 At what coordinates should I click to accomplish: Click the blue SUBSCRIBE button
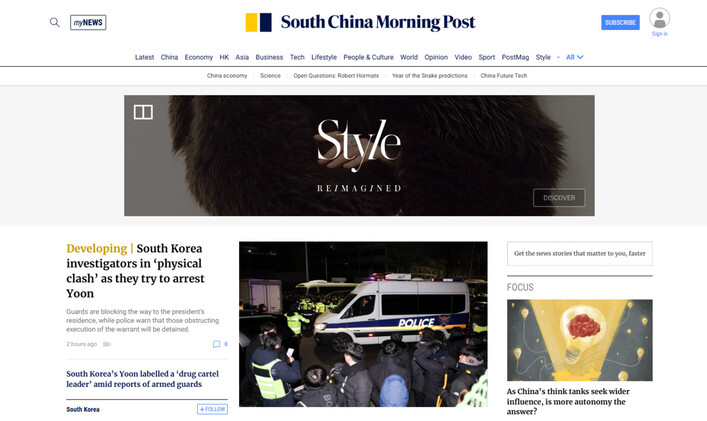click(x=620, y=23)
